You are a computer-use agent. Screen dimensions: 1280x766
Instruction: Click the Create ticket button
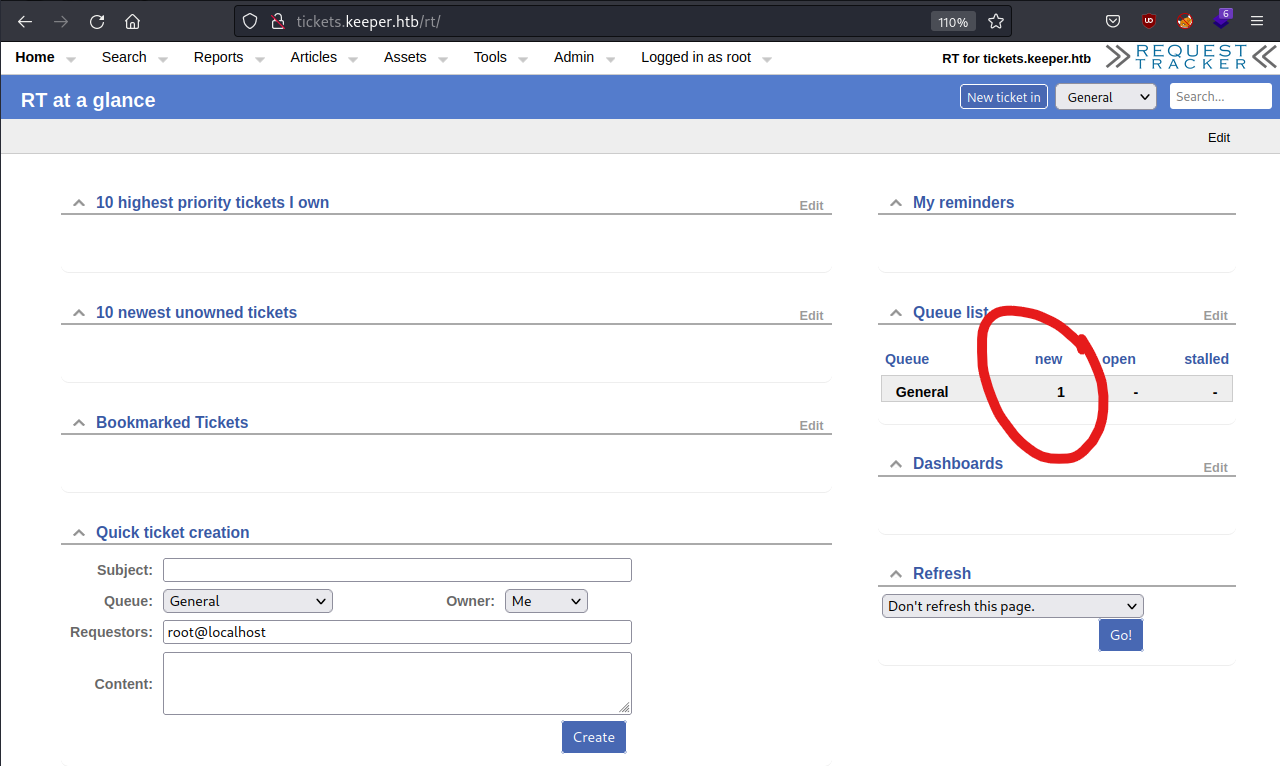594,737
